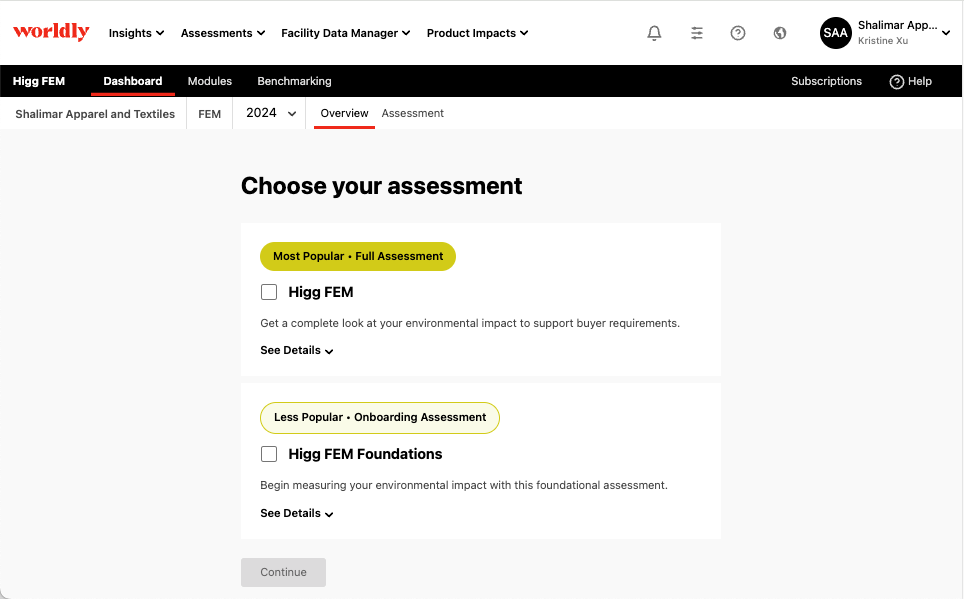Click the SAA profile avatar
Image resolution: width=964 pixels, height=599 pixels.
click(x=835, y=33)
